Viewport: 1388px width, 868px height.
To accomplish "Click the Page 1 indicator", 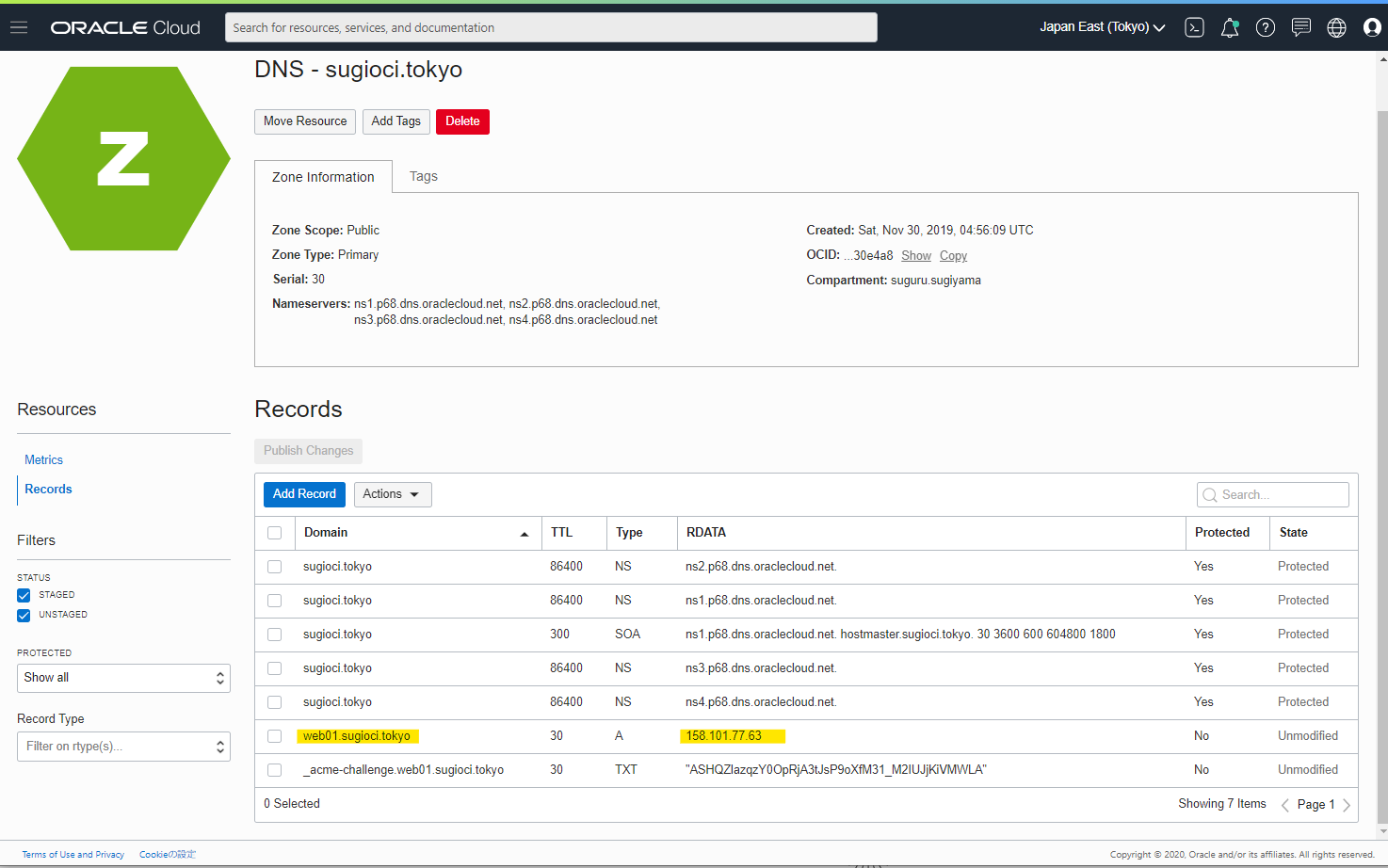I will tap(1315, 805).
